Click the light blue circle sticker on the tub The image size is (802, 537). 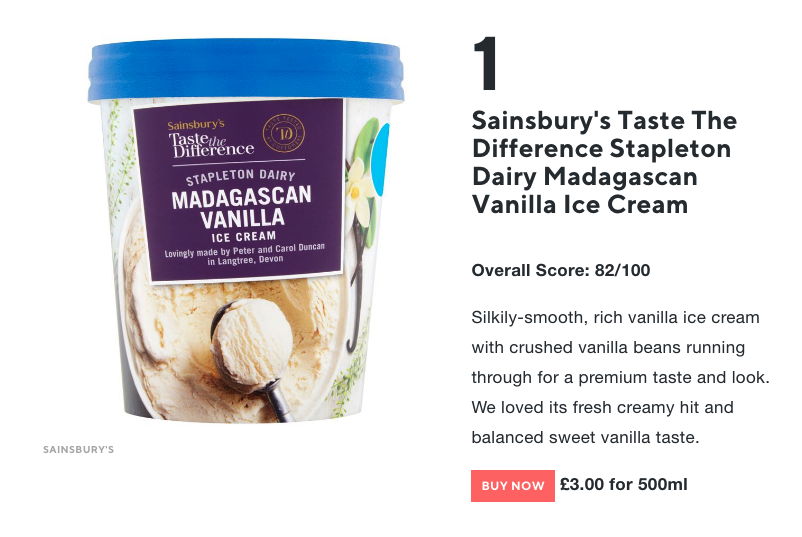381,160
